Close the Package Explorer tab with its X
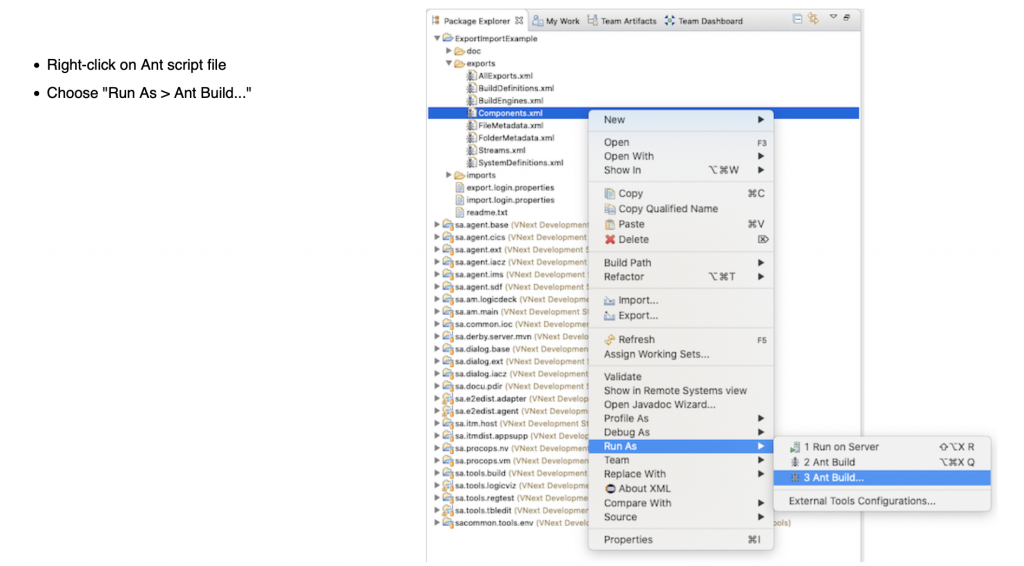 pyautogui.click(x=519, y=20)
